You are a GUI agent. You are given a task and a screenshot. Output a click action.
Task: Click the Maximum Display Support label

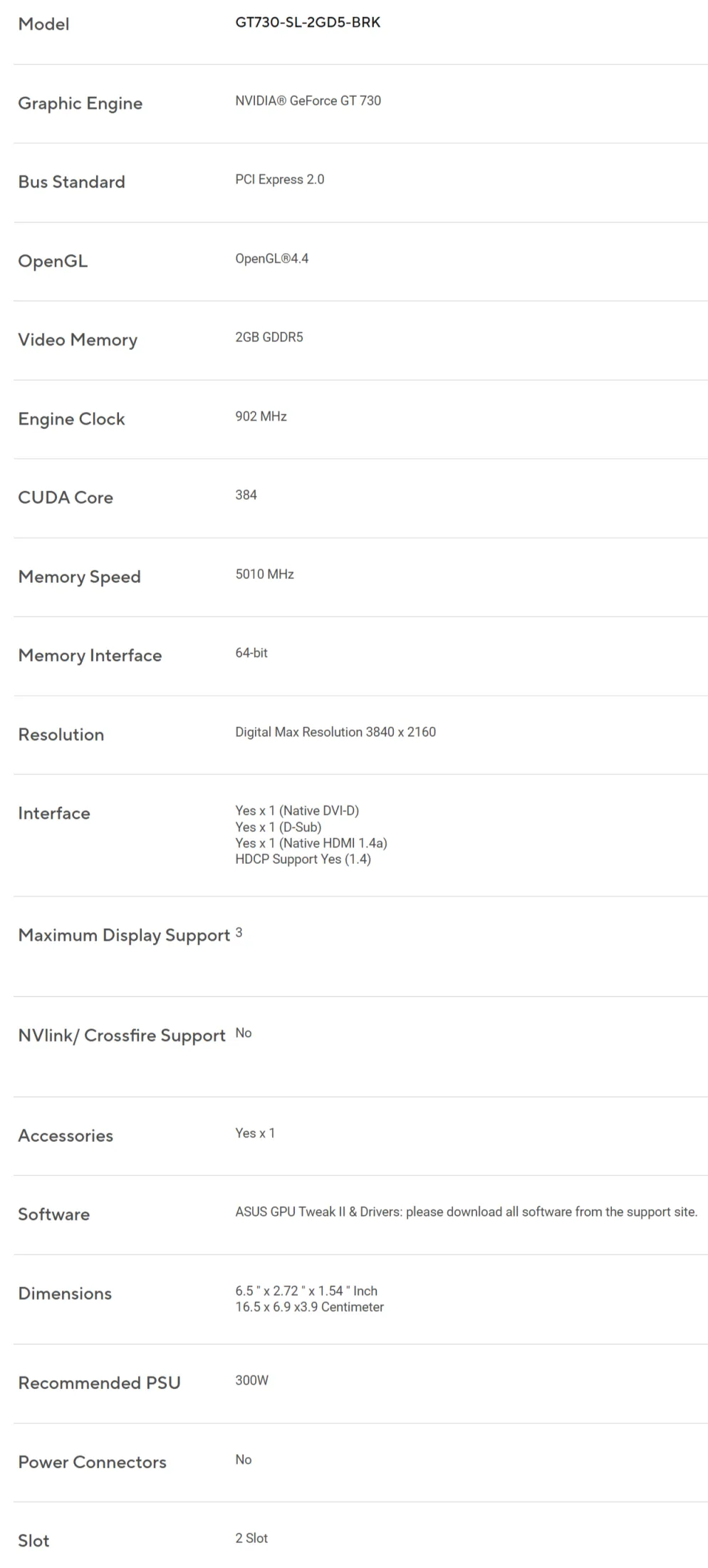pyautogui.click(x=124, y=935)
